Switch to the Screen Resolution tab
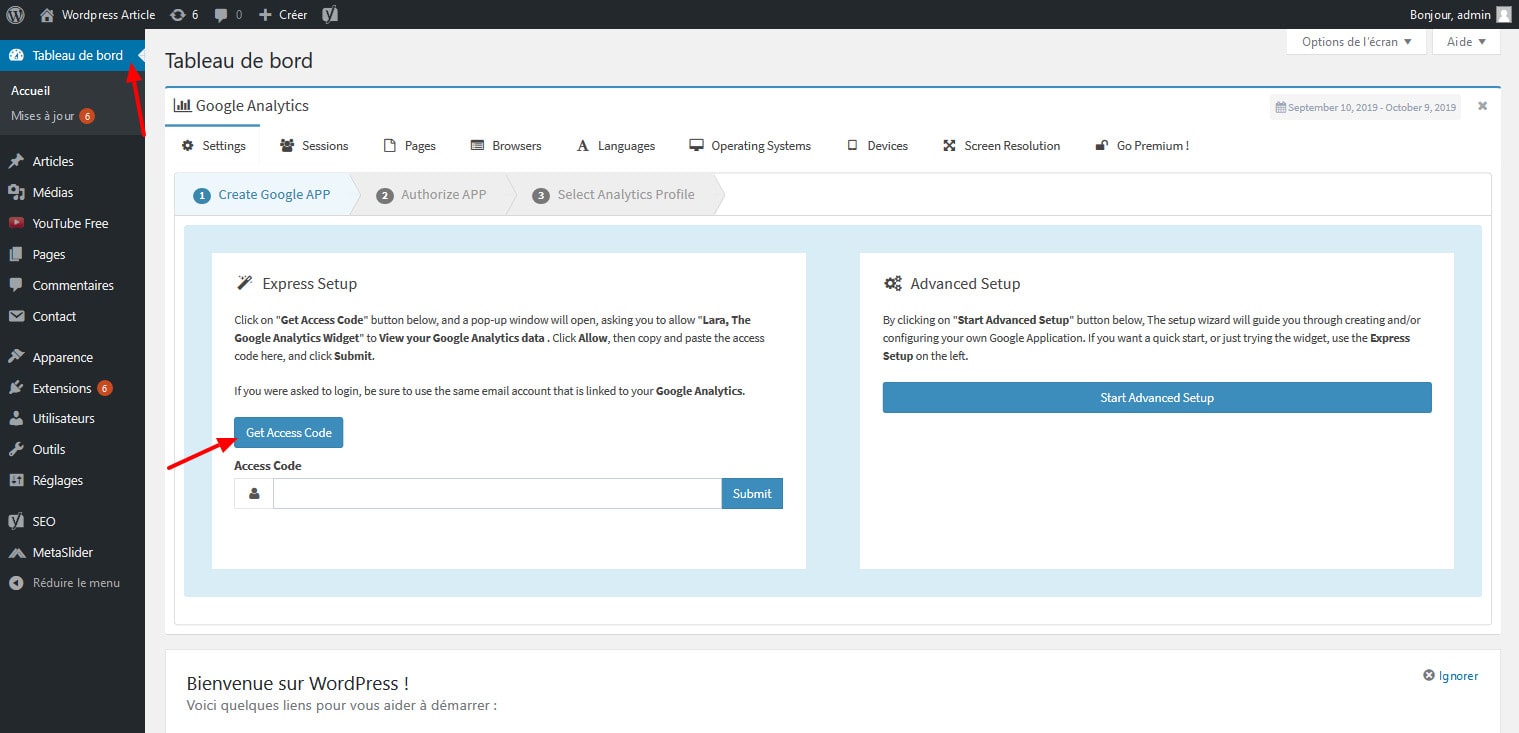 [1002, 146]
